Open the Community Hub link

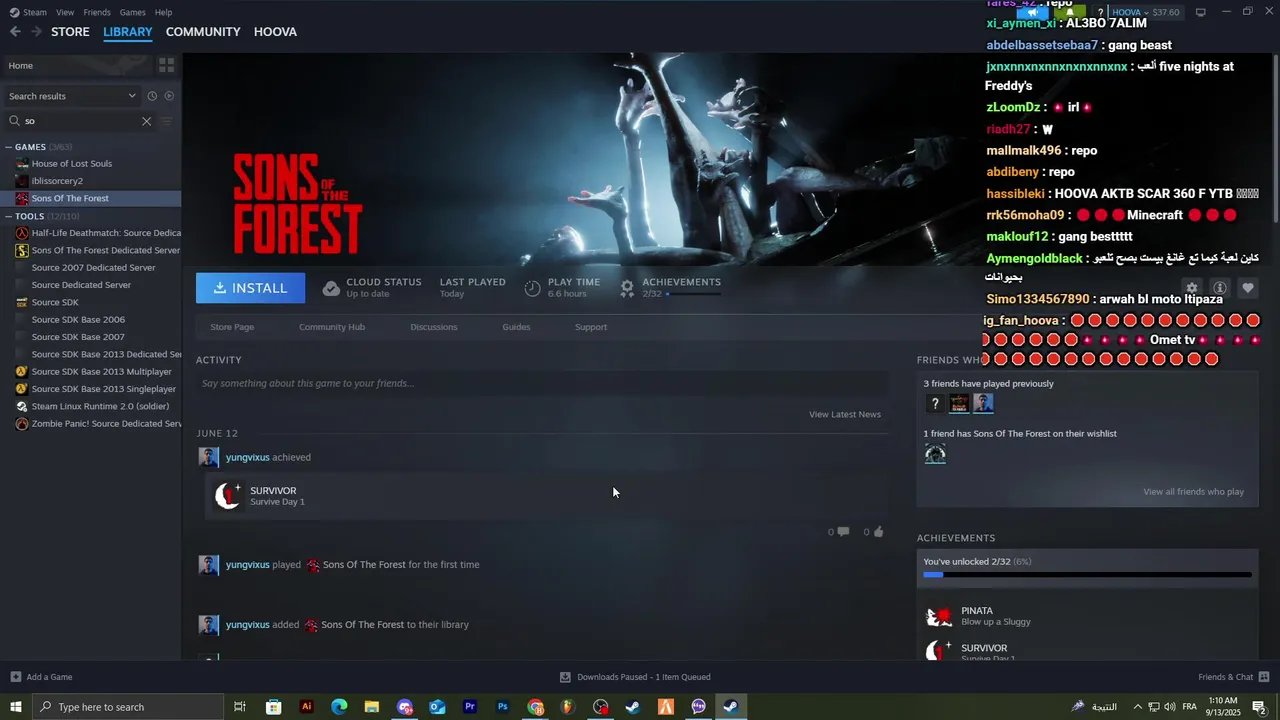pyautogui.click(x=332, y=327)
